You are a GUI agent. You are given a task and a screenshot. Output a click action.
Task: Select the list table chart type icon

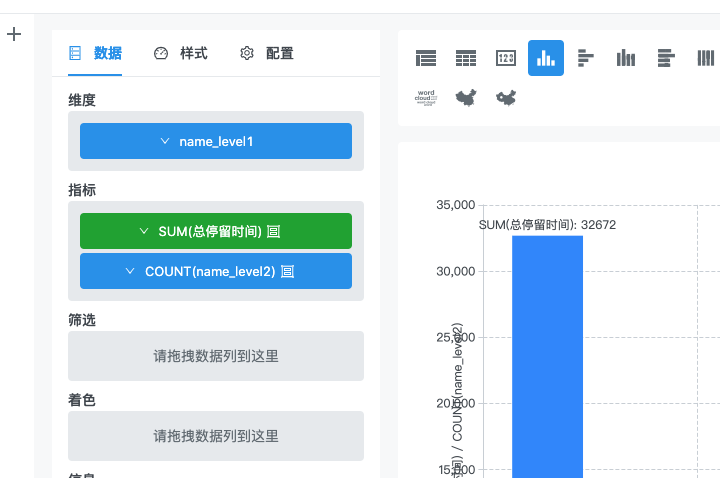click(426, 58)
